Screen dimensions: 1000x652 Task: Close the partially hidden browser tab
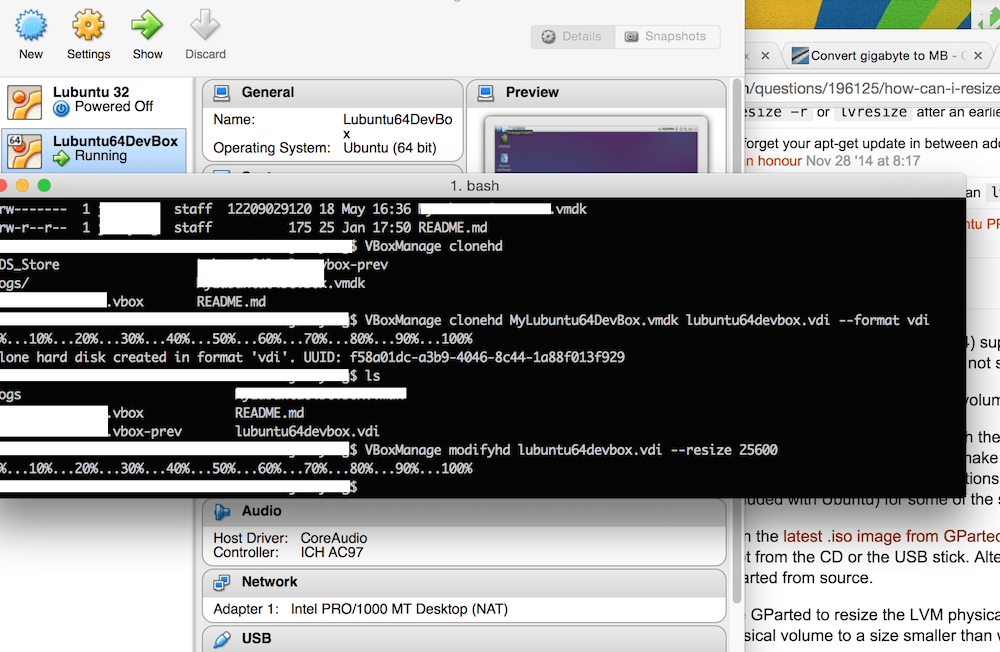tap(765, 56)
